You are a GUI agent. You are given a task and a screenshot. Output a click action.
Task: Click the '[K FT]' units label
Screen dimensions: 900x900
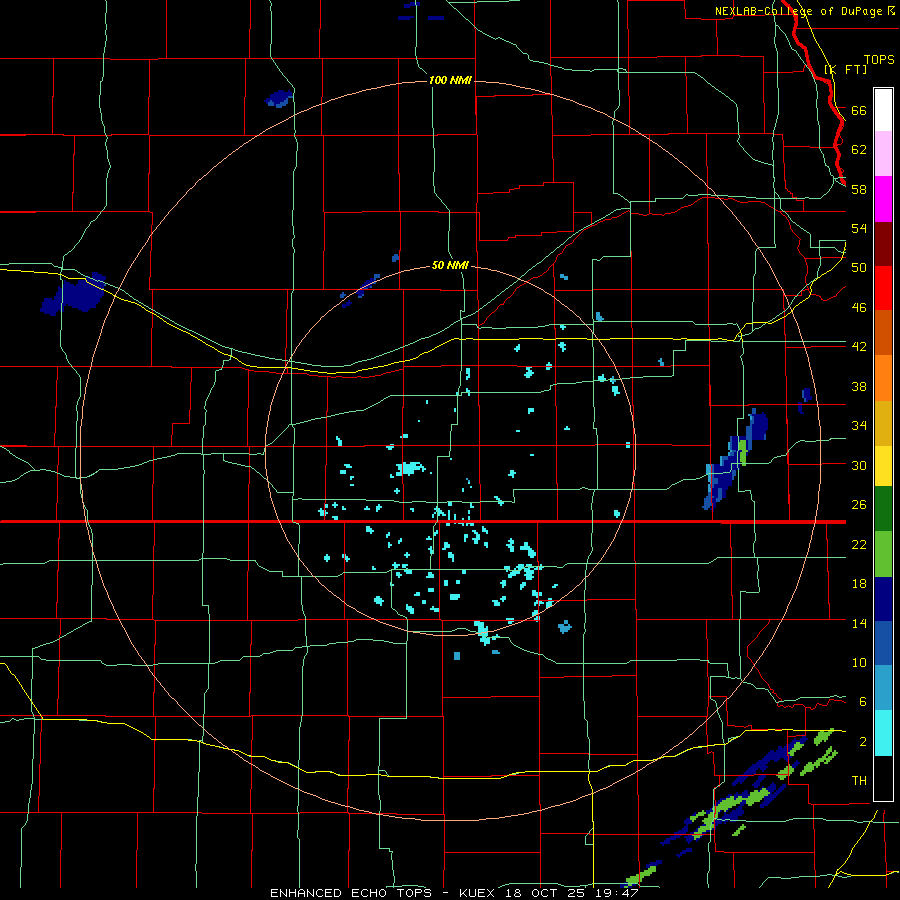[845, 69]
